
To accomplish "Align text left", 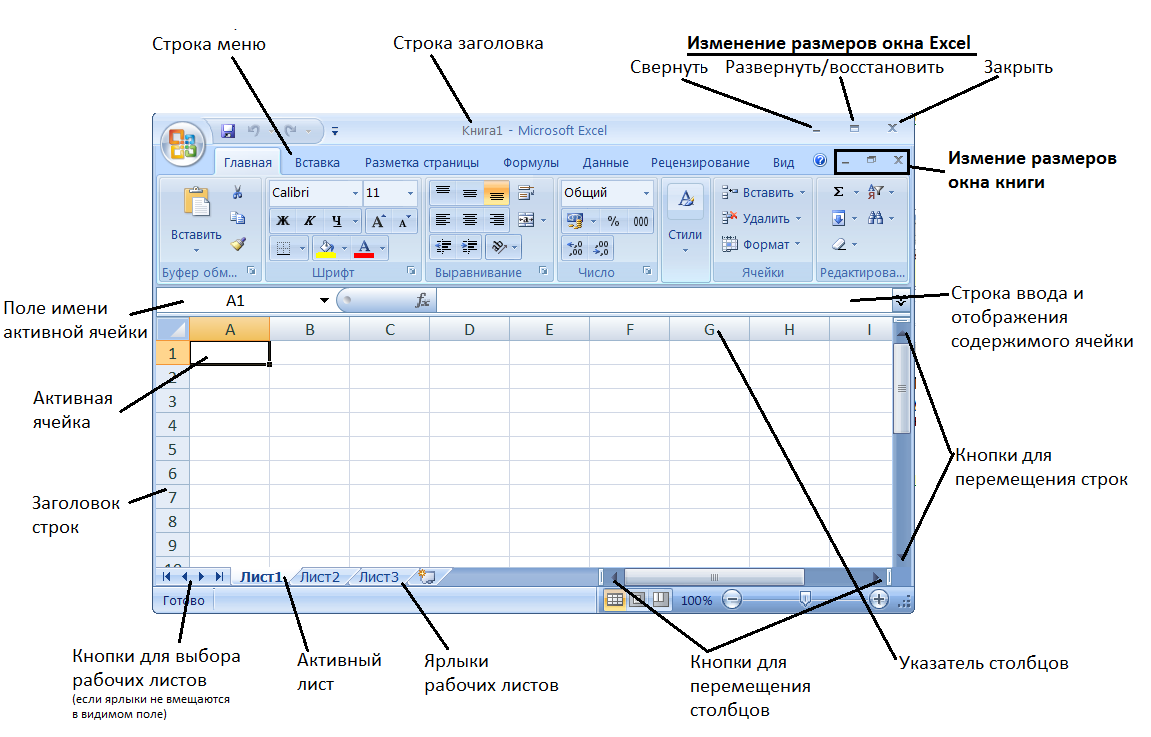I will pos(443,219).
